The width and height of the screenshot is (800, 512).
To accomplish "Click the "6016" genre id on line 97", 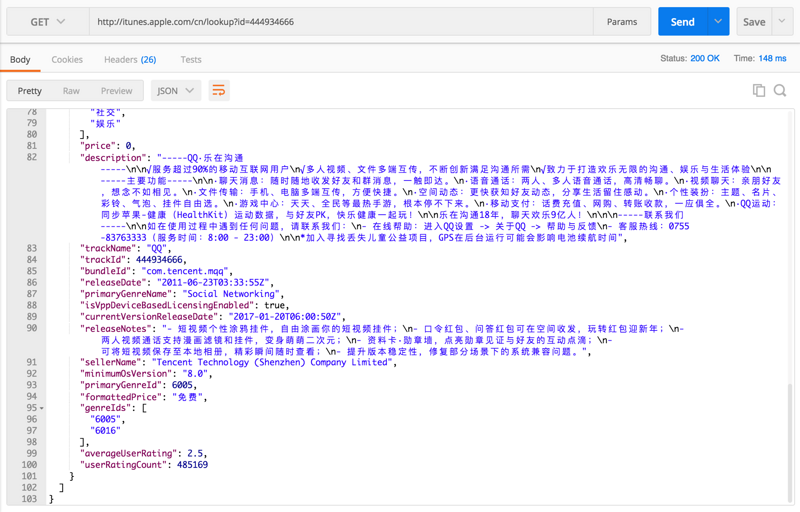I will tap(106, 431).
